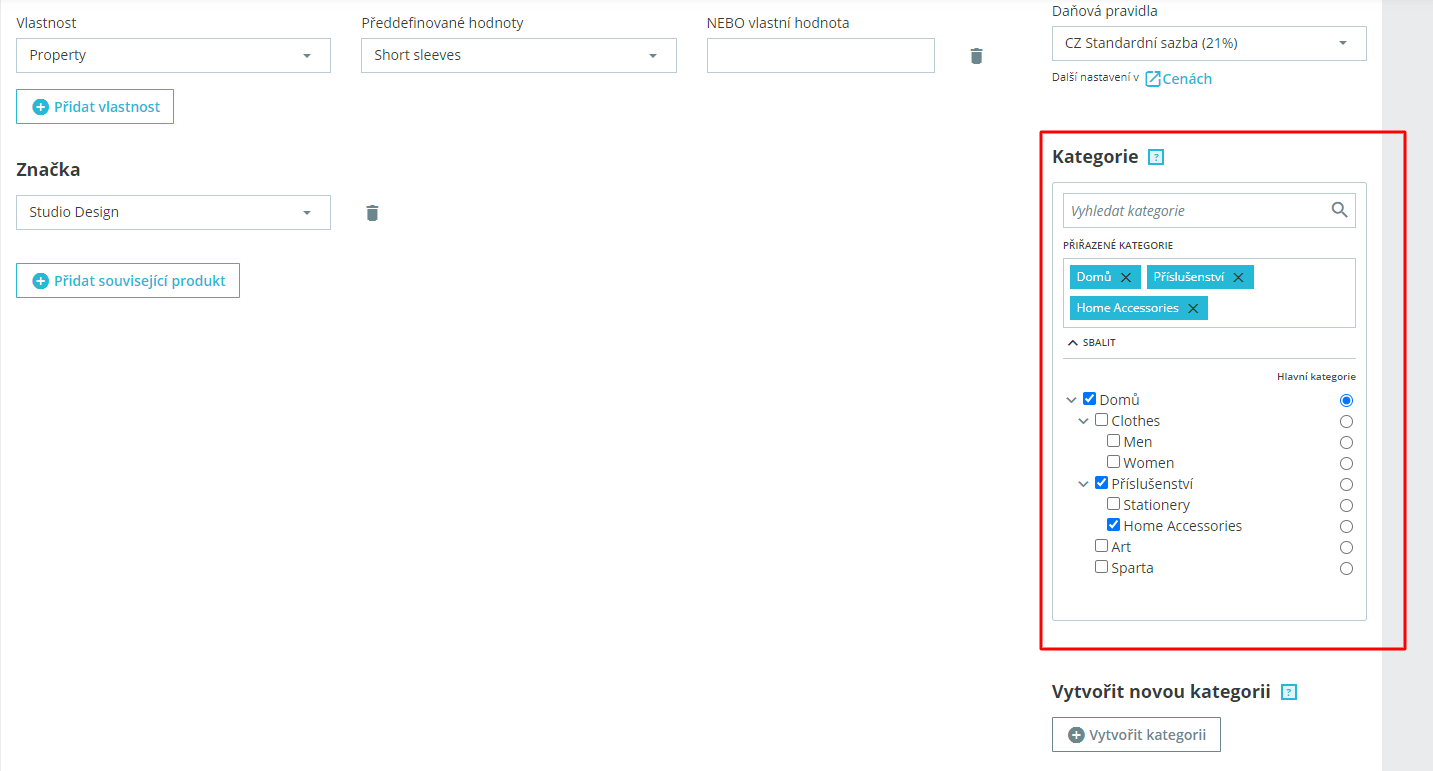Click the Přidat vlastnost button
Image resolution: width=1433 pixels, height=771 pixels.
95,107
